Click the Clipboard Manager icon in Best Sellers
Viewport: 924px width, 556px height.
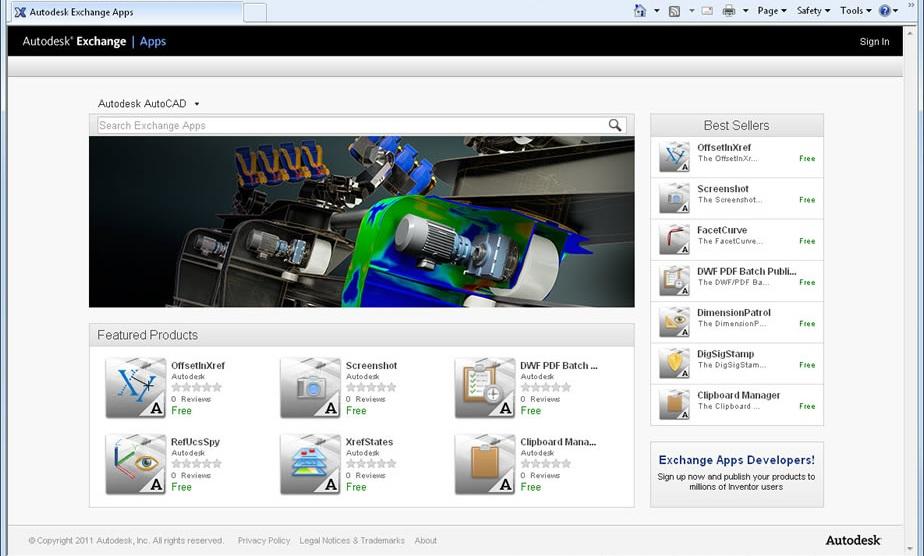pyautogui.click(x=674, y=404)
